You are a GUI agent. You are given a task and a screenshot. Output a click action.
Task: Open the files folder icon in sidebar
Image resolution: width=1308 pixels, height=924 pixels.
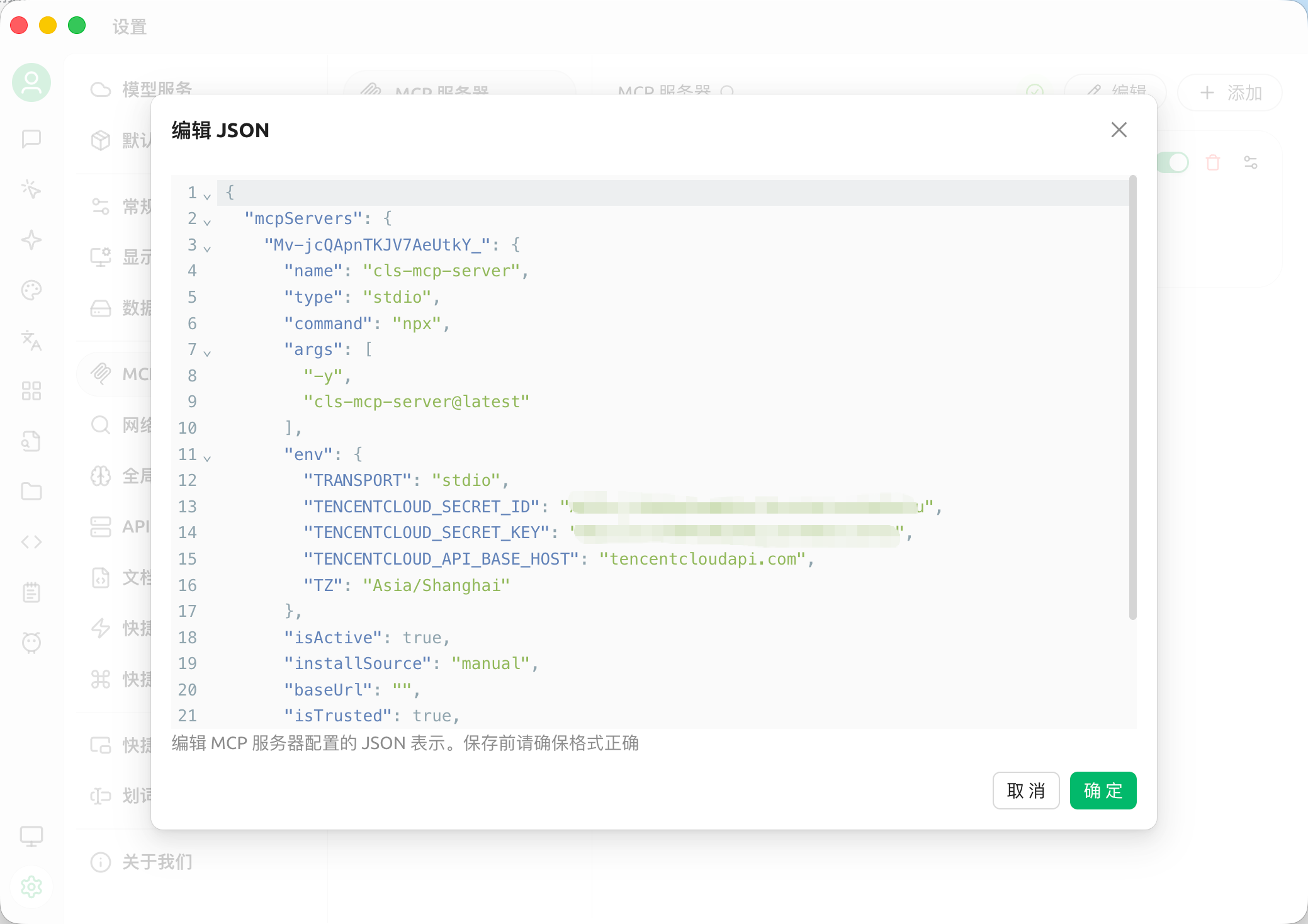31,492
